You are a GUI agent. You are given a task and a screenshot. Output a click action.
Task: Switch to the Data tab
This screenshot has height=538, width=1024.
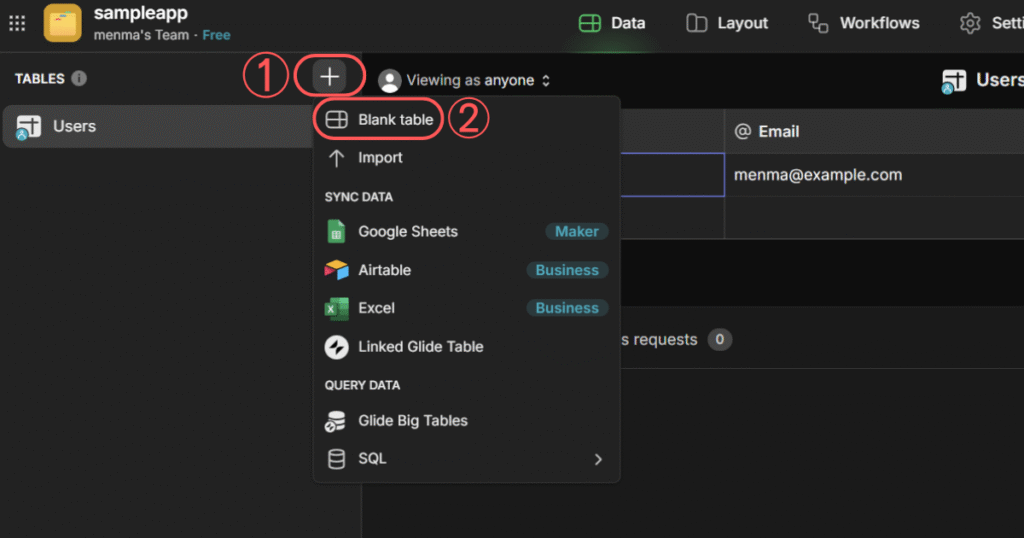(x=612, y=24)
